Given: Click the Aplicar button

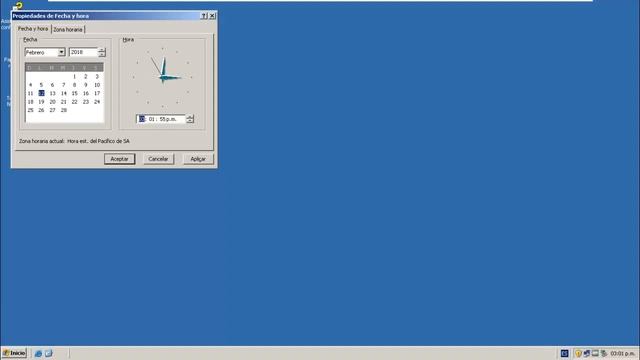Looking at the screenshot, I should click(x=198, y=159).
